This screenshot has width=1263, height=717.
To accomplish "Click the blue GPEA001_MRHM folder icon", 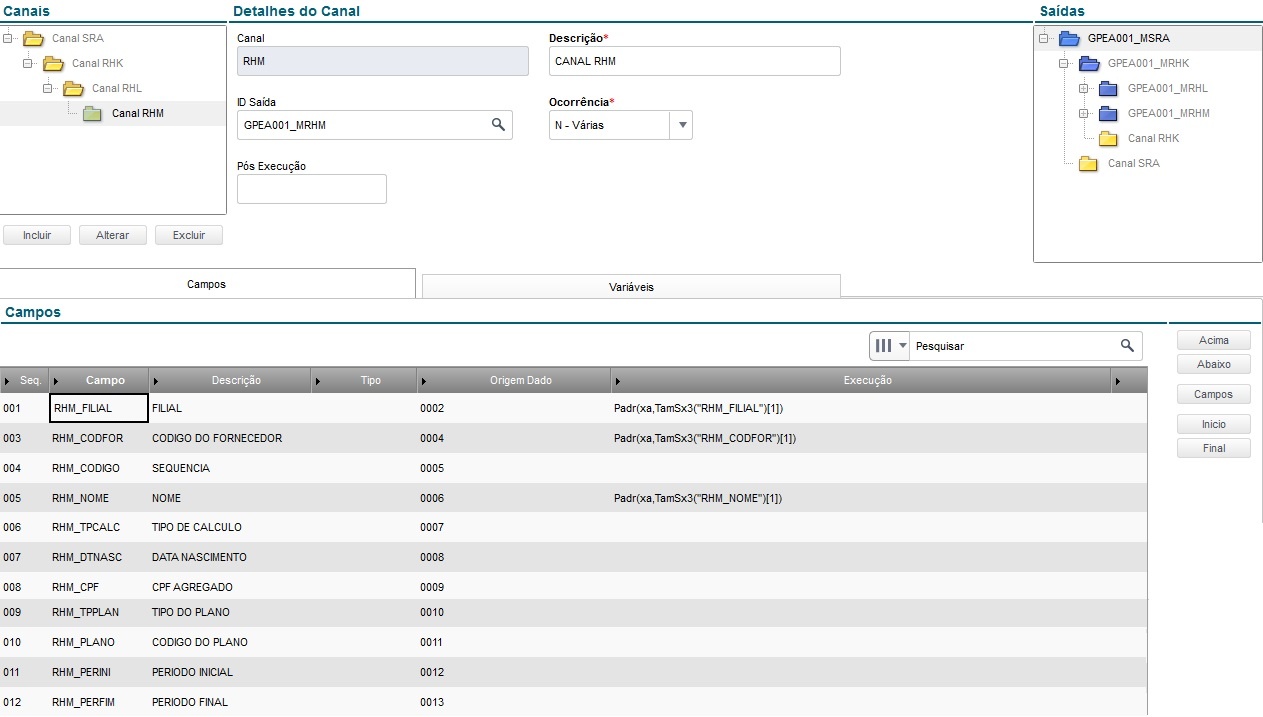I will (x=1108, y=113).
